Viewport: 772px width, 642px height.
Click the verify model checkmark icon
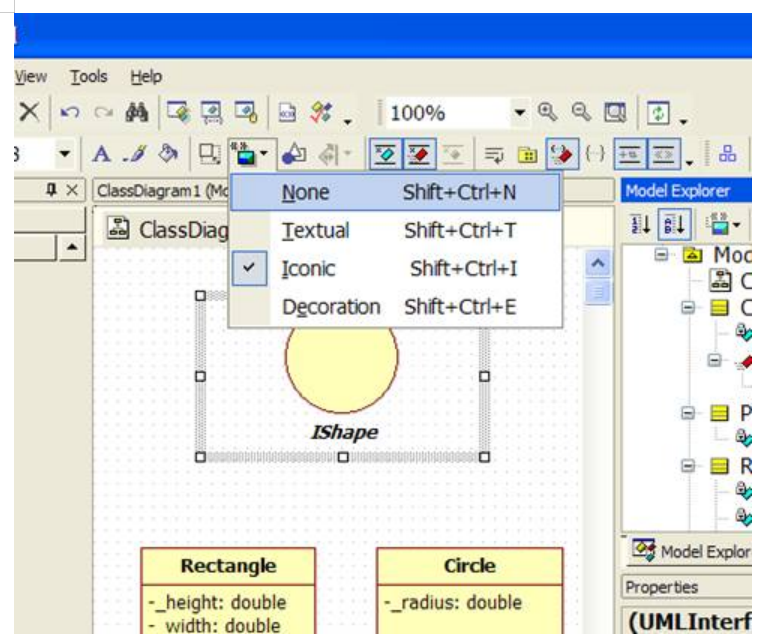pyautogui.click(x=321, y=112)
